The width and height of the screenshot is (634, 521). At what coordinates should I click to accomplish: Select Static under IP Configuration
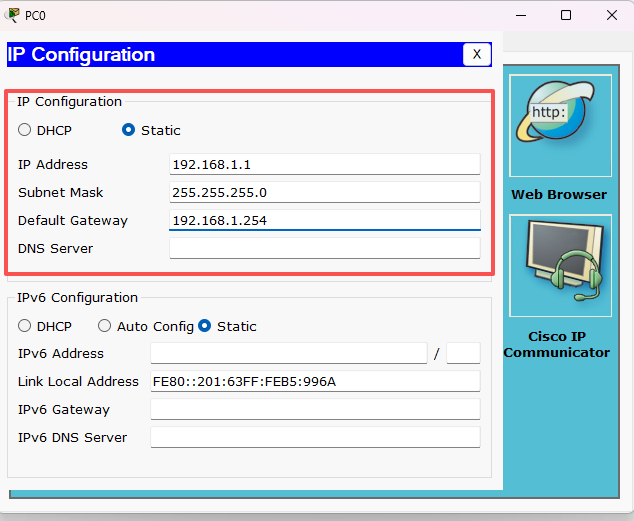[x=129, y=130]
